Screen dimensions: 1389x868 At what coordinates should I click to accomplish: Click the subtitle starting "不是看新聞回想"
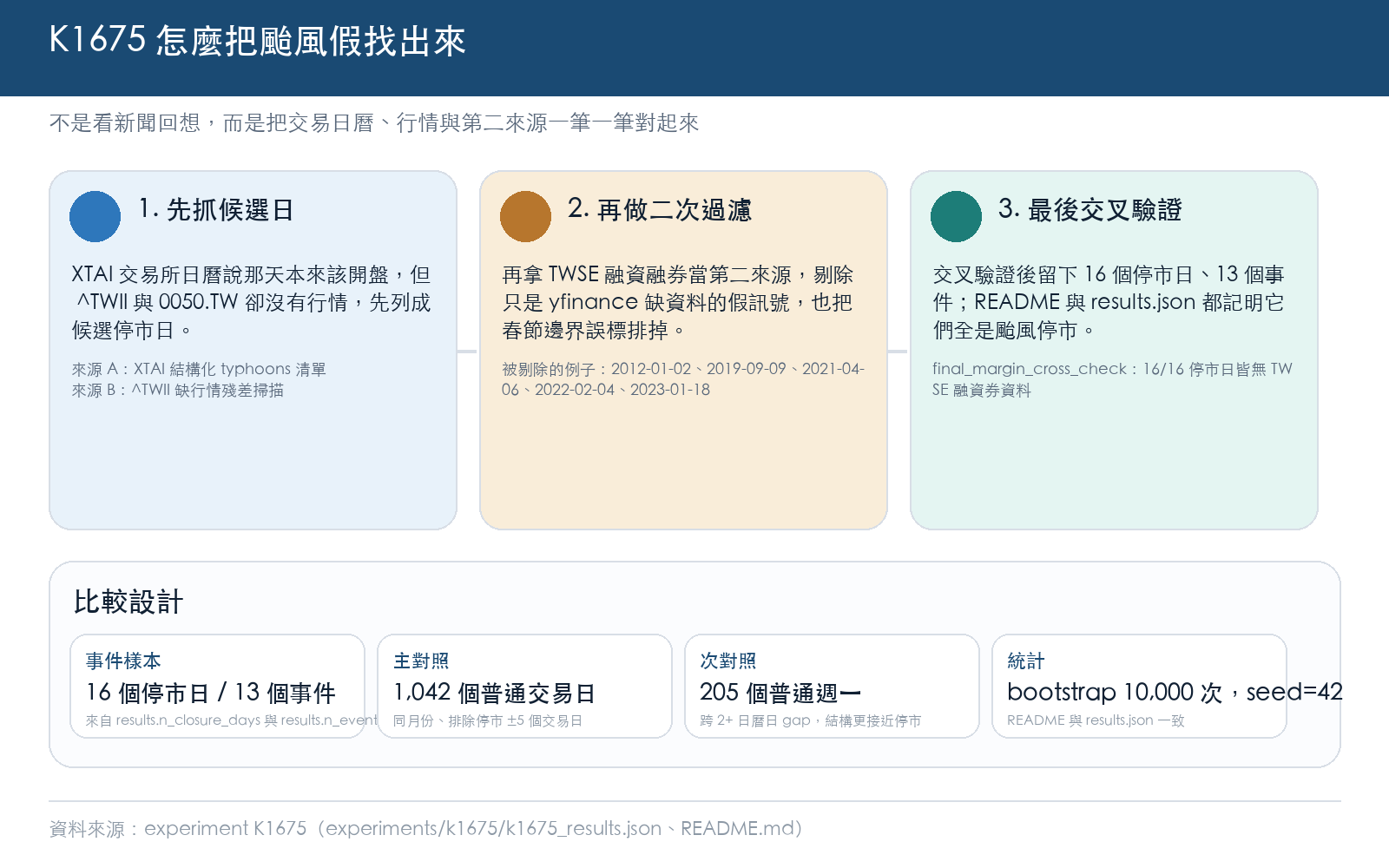374,123
